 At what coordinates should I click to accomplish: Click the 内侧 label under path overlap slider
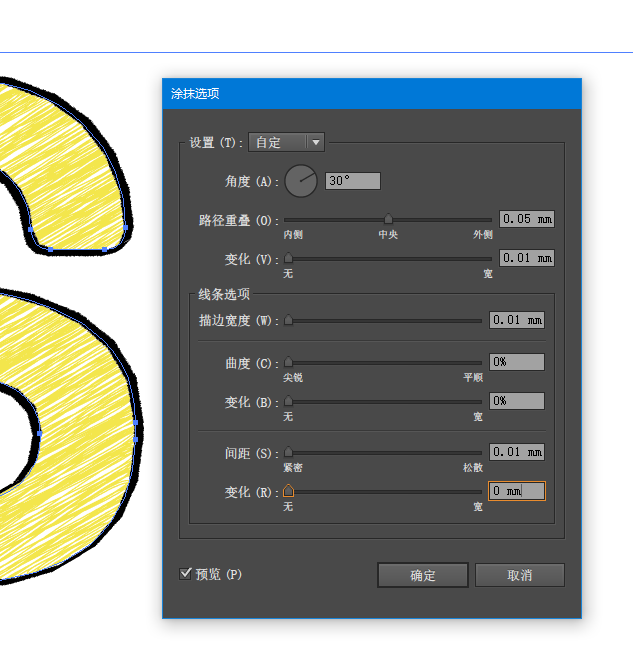click(x=293, y=234)
